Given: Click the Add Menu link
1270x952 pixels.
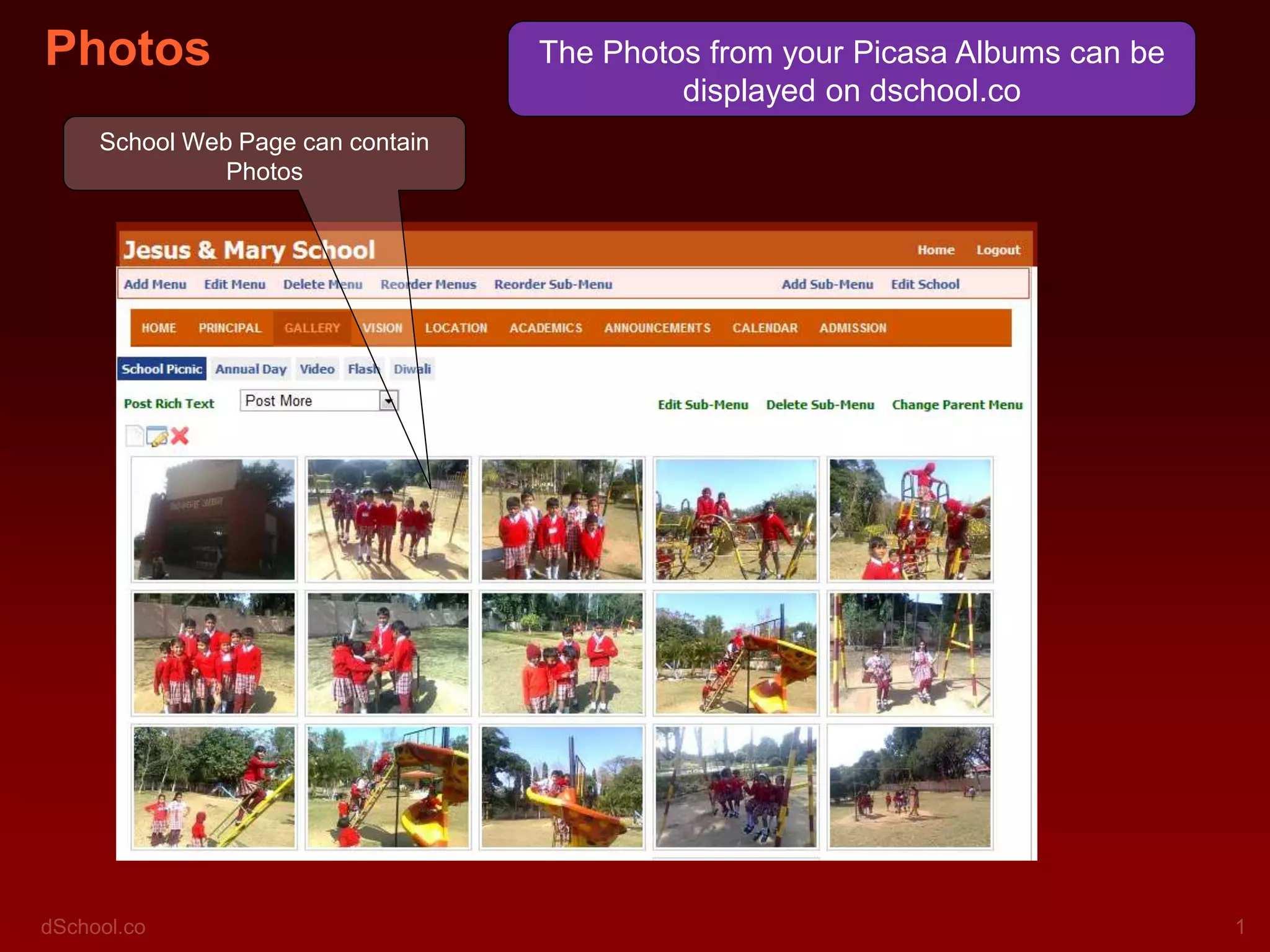Looking at the screenshot, I should [155, 284].
